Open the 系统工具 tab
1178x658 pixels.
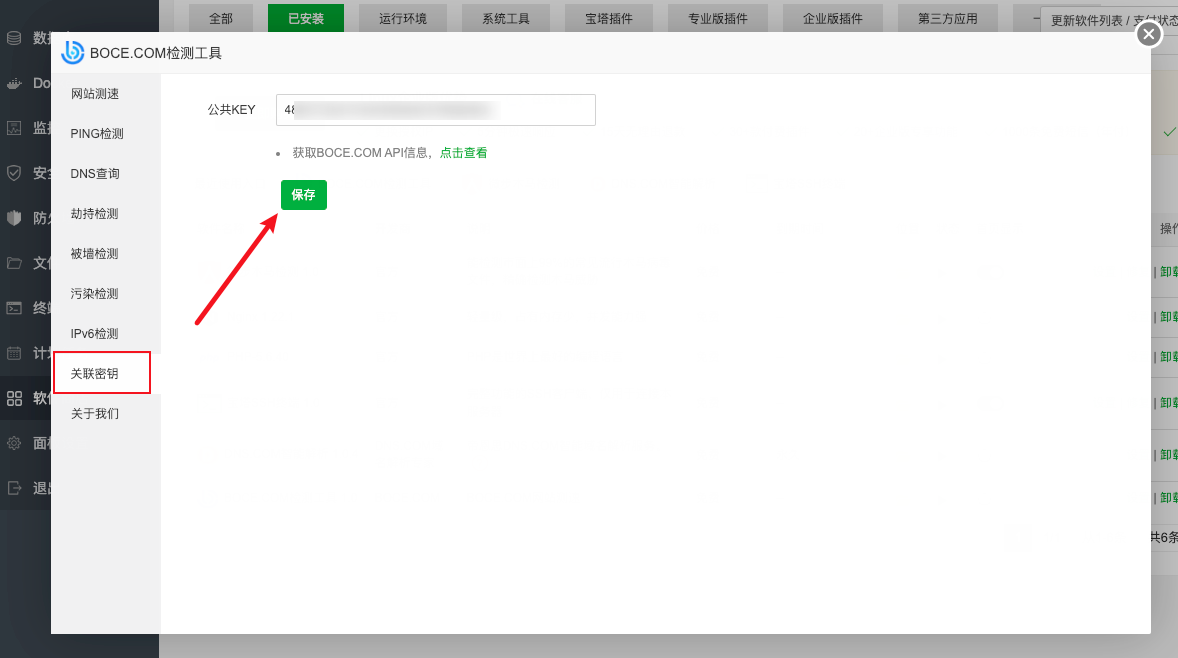pos(506,18)
